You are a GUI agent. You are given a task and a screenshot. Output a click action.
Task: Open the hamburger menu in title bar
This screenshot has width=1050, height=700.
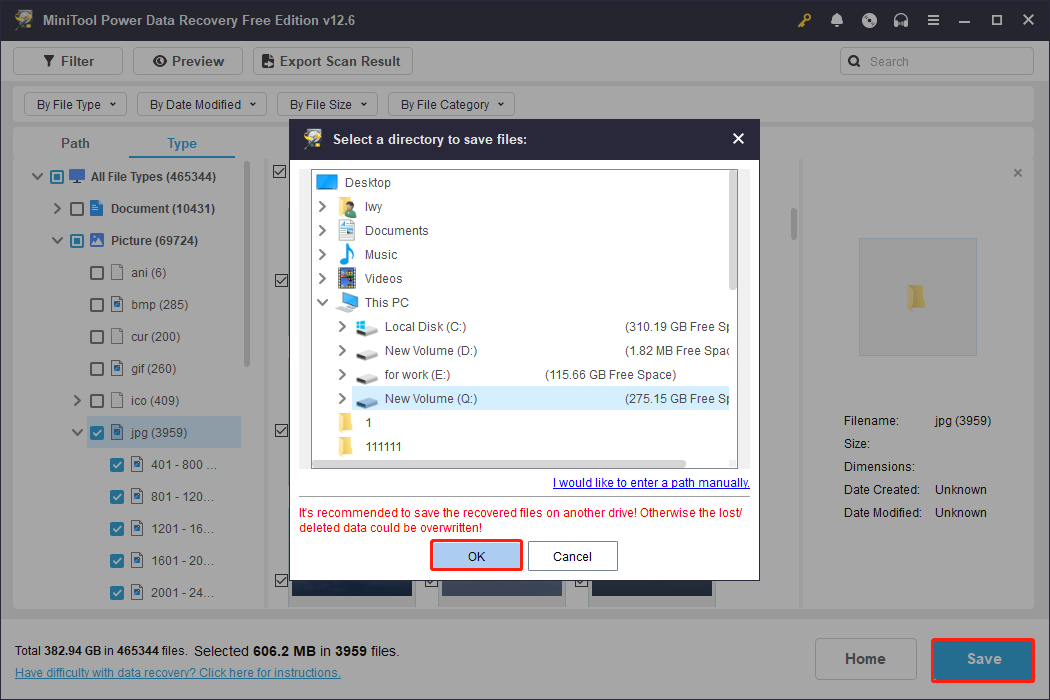pyautogui.click(x=933, y=19)
